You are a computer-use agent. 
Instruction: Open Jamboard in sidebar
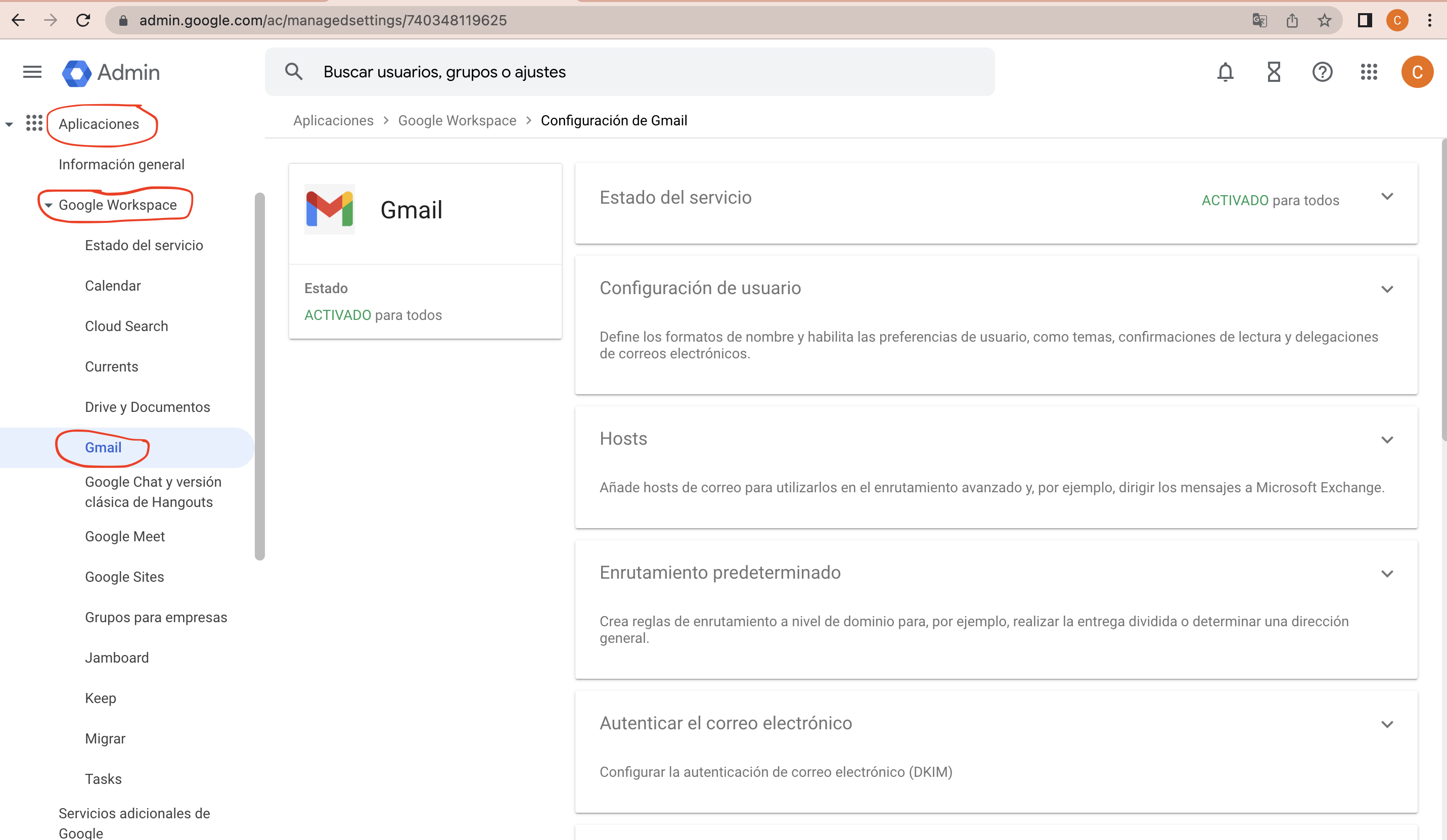click(117, 658)
